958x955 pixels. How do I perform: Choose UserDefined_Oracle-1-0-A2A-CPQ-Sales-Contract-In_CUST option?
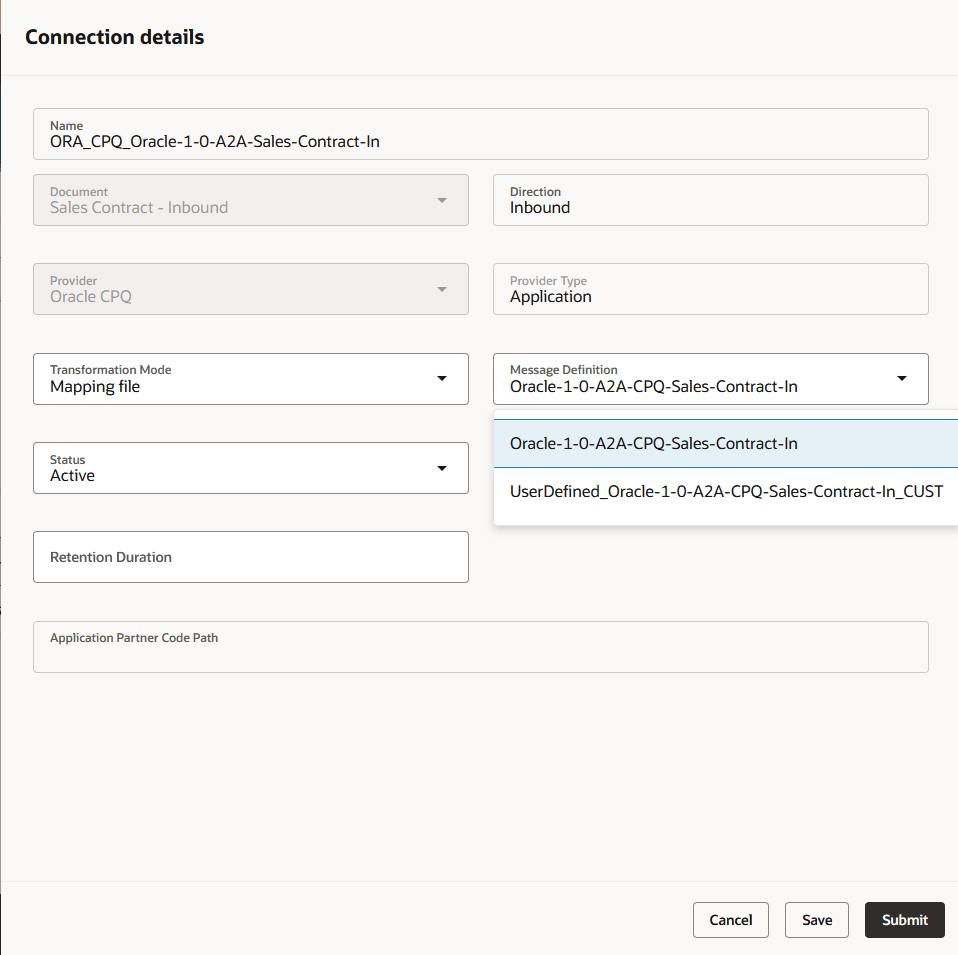[726, 492]
